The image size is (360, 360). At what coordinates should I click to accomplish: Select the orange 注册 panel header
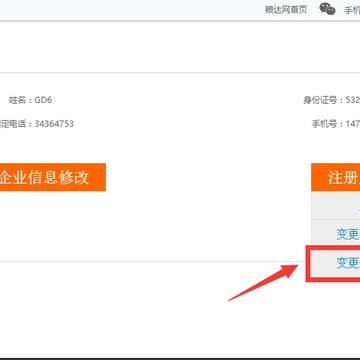point(336,177)
